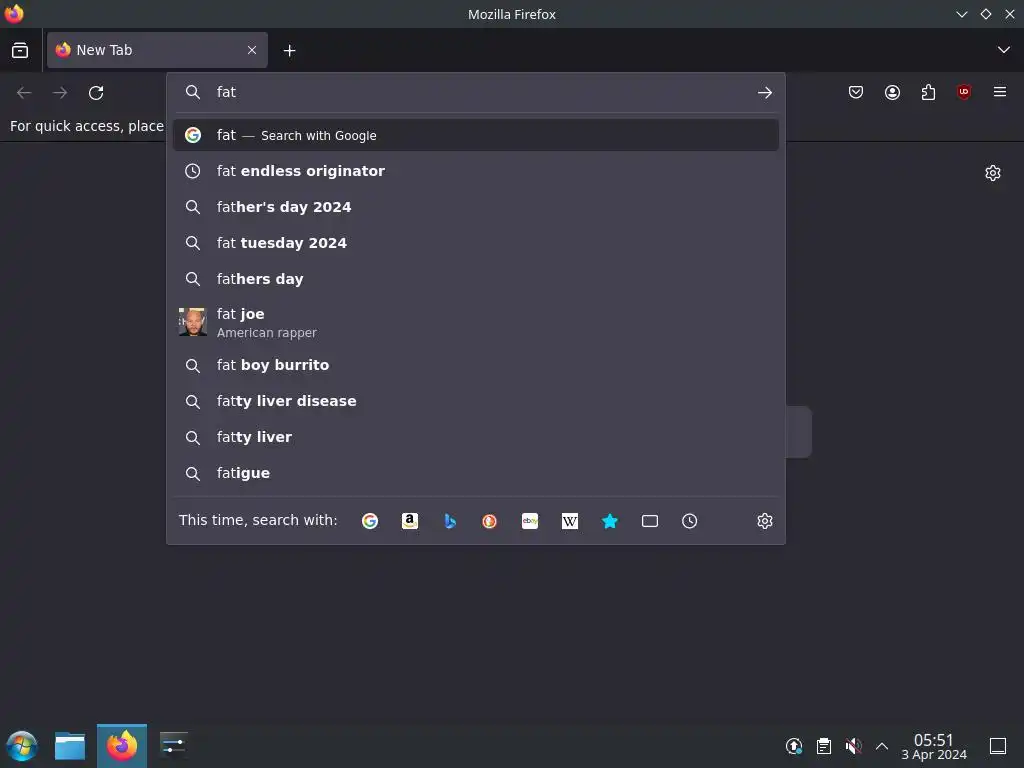Open the Start menu launcher
The width and height of the screenshot is (1024, 768).
pos(22,746)
